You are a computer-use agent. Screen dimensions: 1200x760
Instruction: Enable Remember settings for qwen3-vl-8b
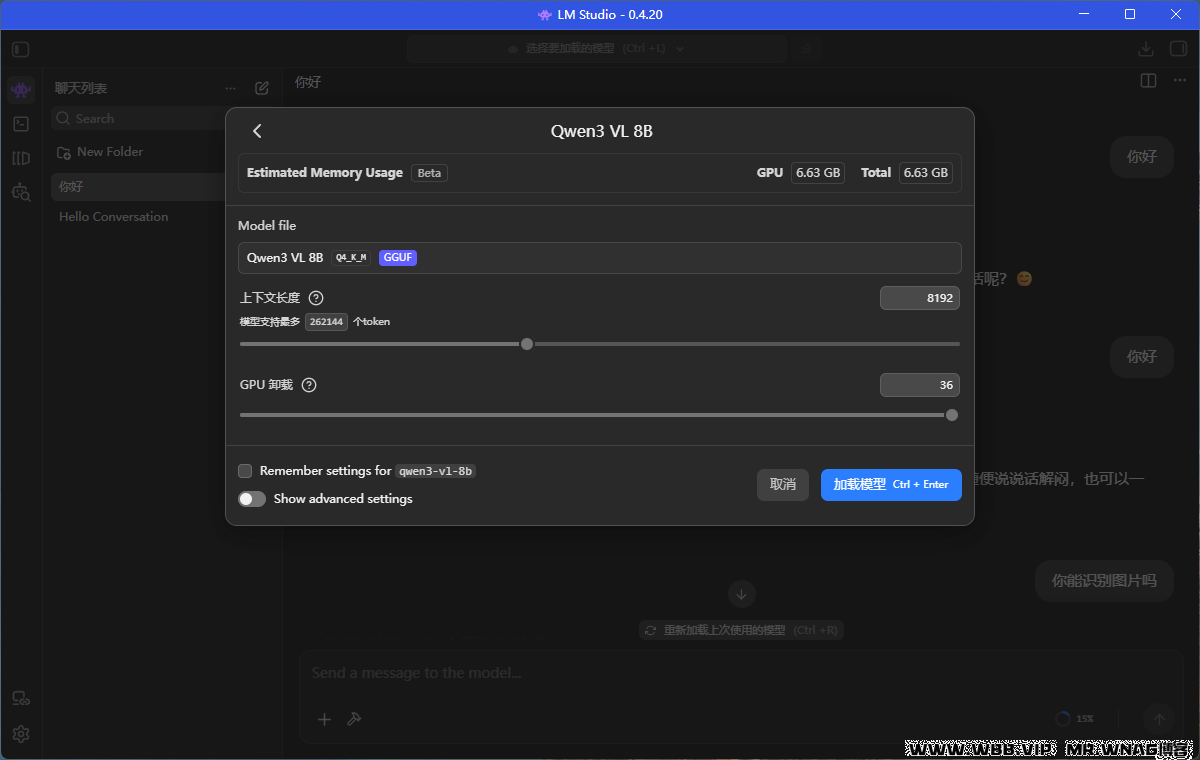click(245, 471)
